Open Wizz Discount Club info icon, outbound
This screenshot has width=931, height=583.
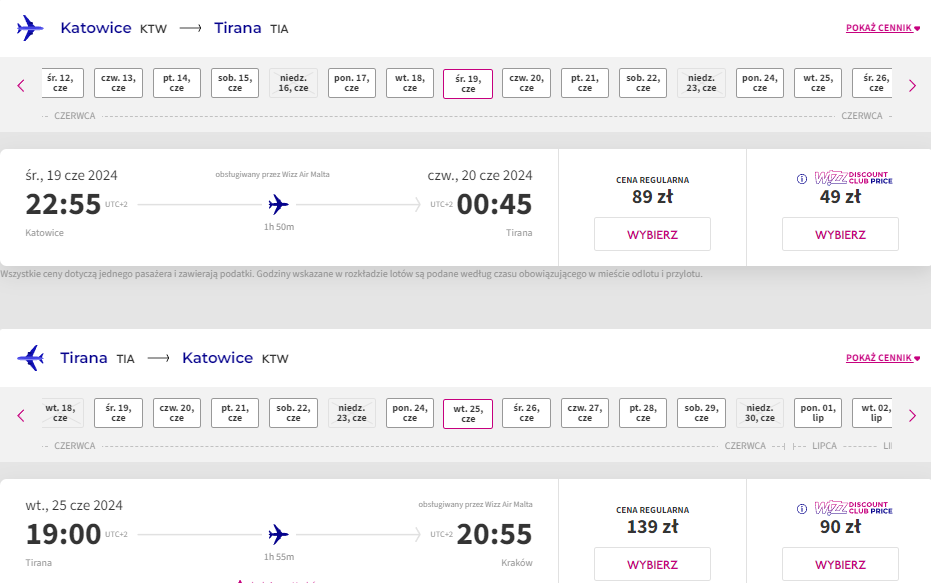tap(802, 179)
